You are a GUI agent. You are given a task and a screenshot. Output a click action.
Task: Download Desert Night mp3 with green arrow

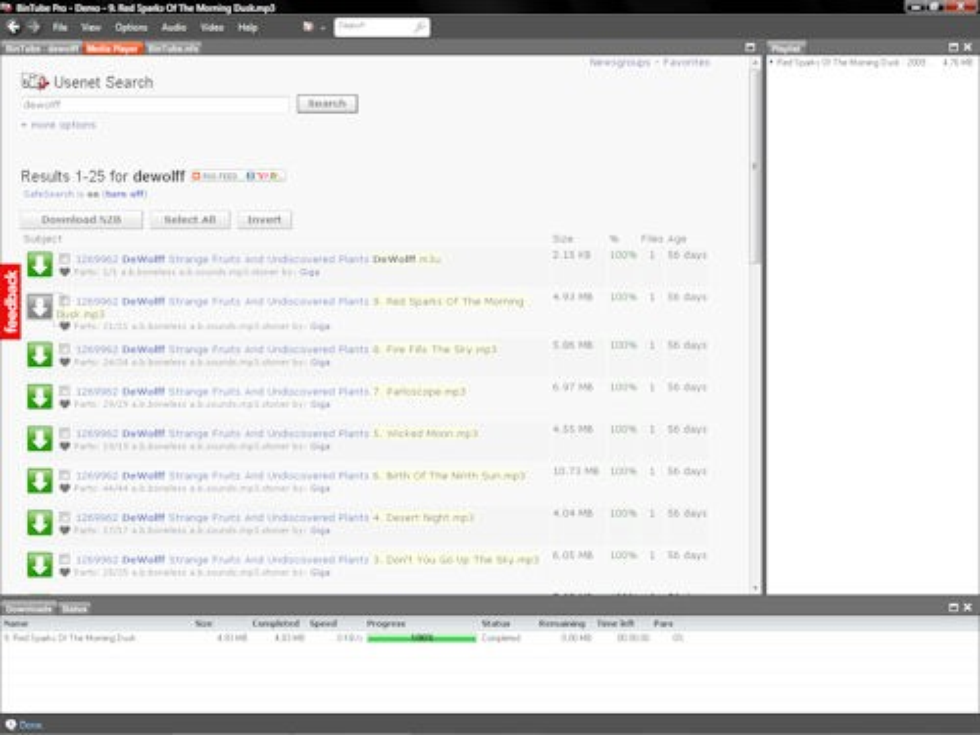[x=39, y=522]
